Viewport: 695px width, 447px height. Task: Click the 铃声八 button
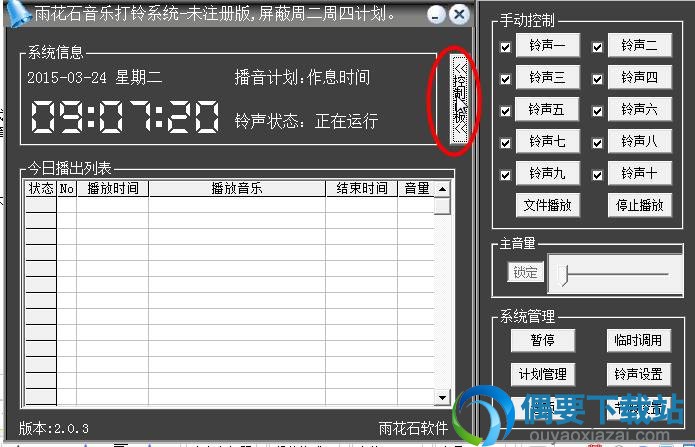[640, 141]
